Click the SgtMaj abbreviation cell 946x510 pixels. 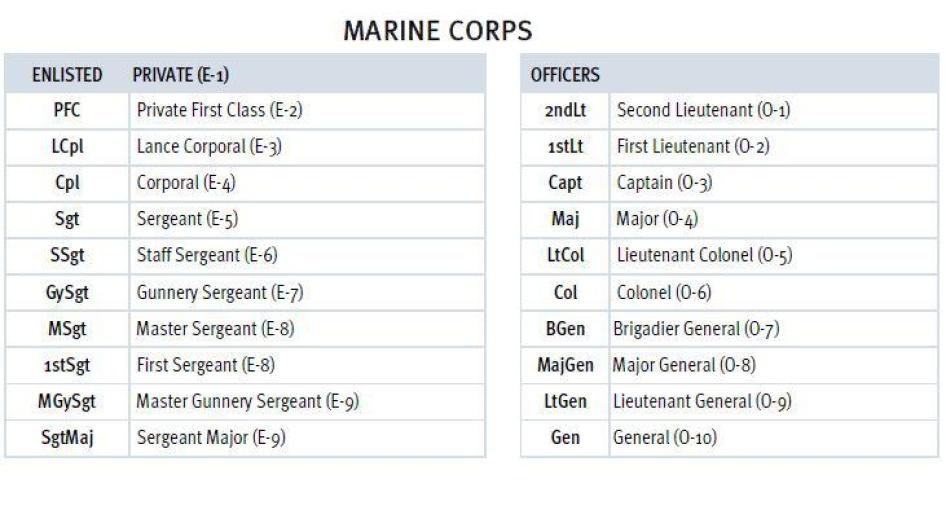point(67,438)
